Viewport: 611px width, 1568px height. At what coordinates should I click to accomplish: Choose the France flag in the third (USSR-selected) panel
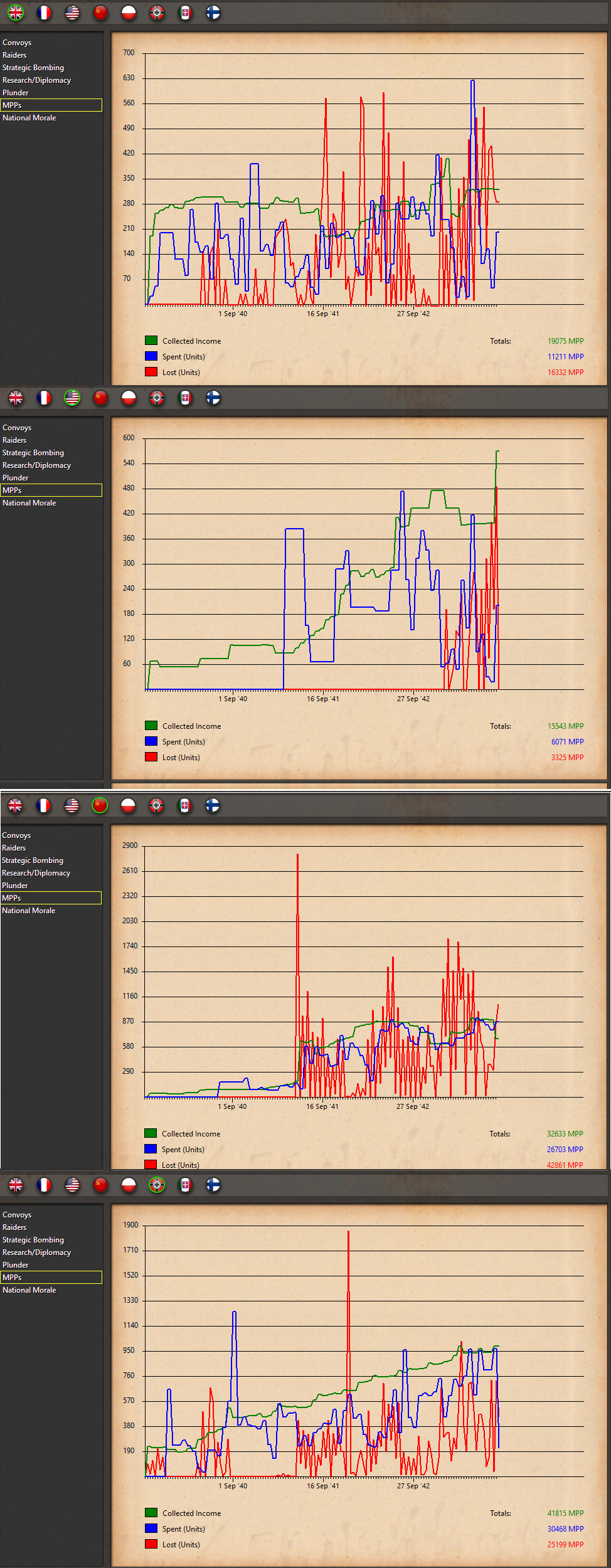tap(43, 805)
